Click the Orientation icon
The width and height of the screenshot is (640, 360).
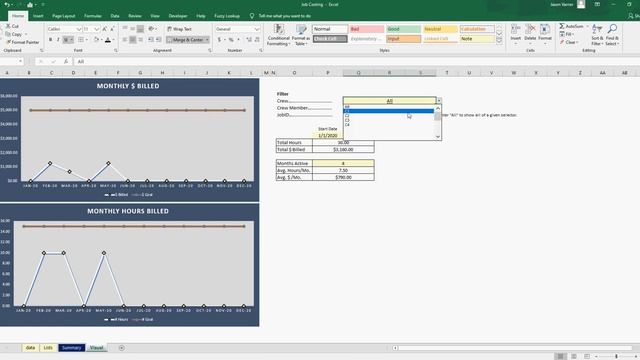tap(152, 29)
